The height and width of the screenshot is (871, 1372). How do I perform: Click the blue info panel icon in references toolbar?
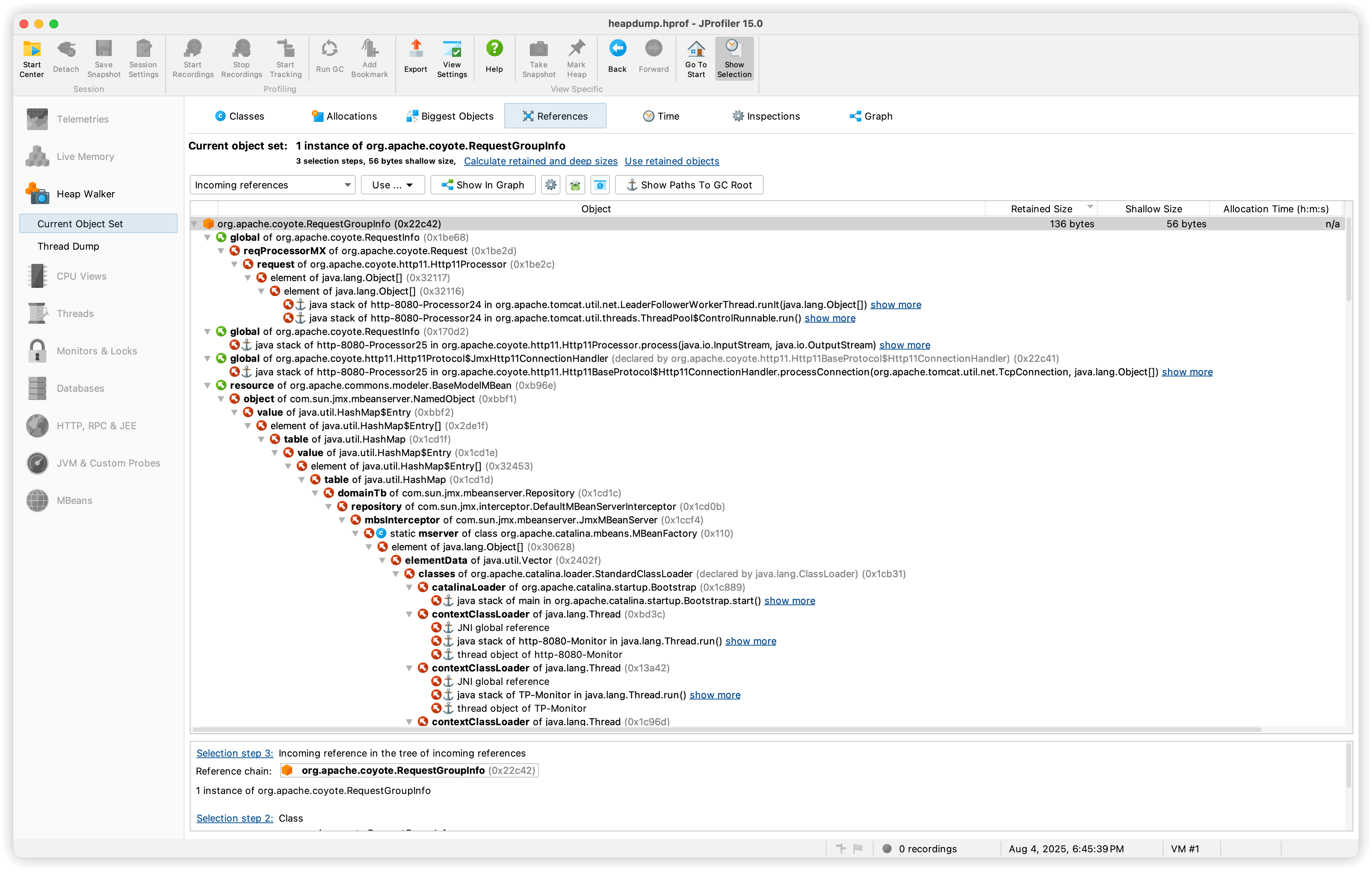tap(599, 185)
